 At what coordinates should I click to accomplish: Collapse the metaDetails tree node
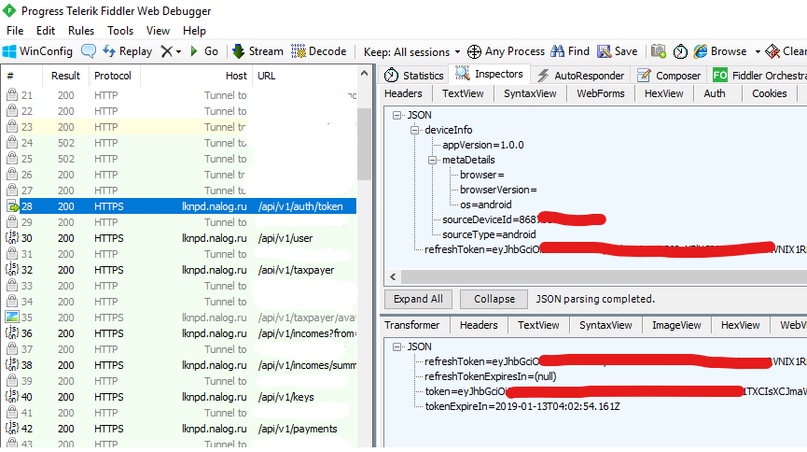click(432, 160)
